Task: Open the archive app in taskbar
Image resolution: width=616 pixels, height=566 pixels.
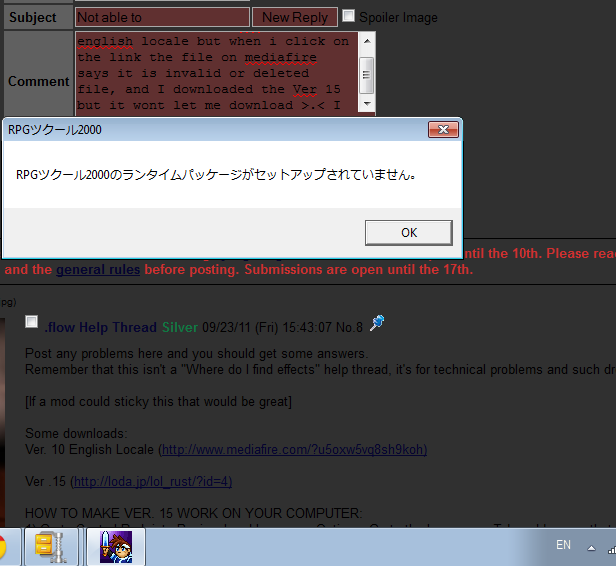Action: pyautogui.click(x=51, y=548)
